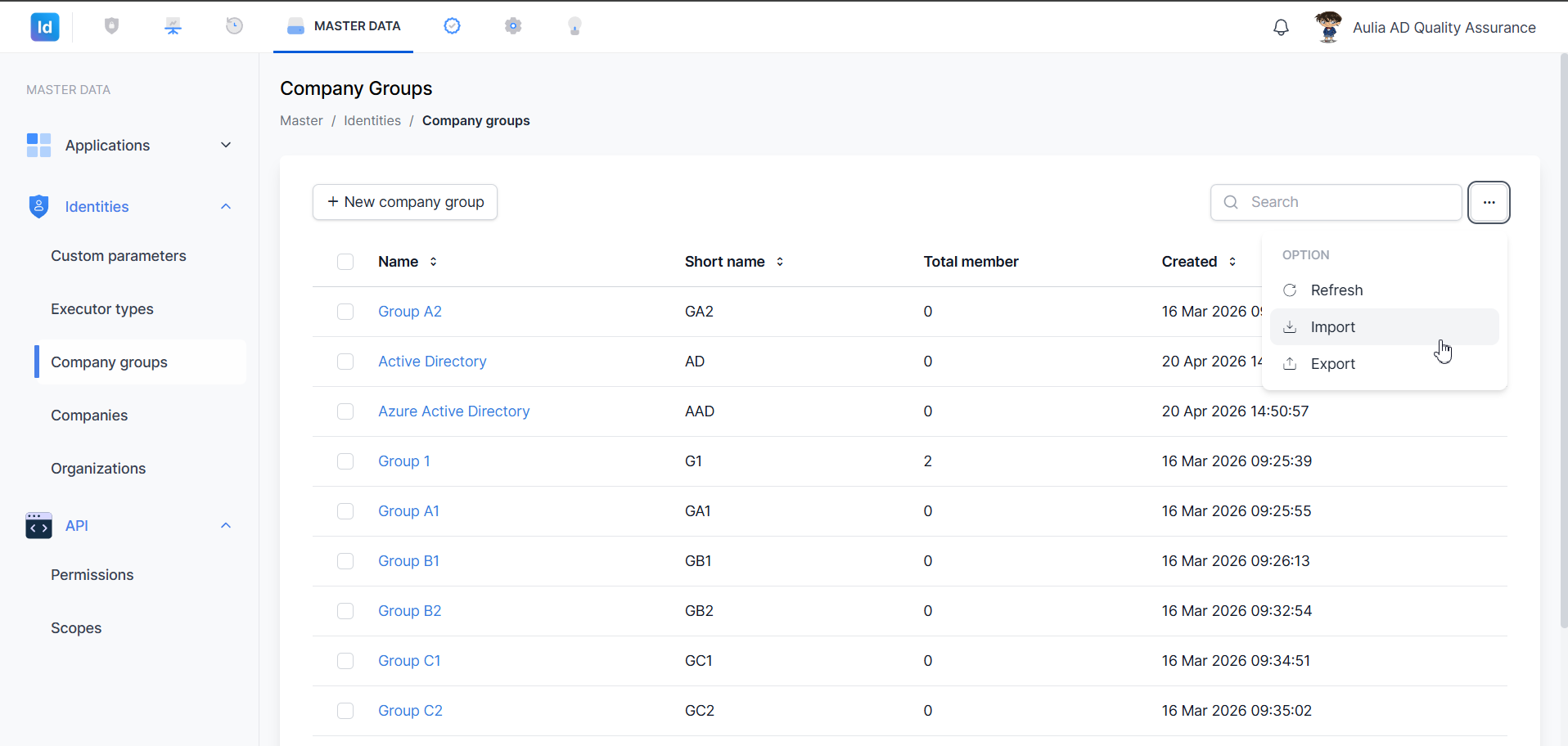Select Company groups in sidebar
Screen dimensions: 1568x746
point(140,362)
